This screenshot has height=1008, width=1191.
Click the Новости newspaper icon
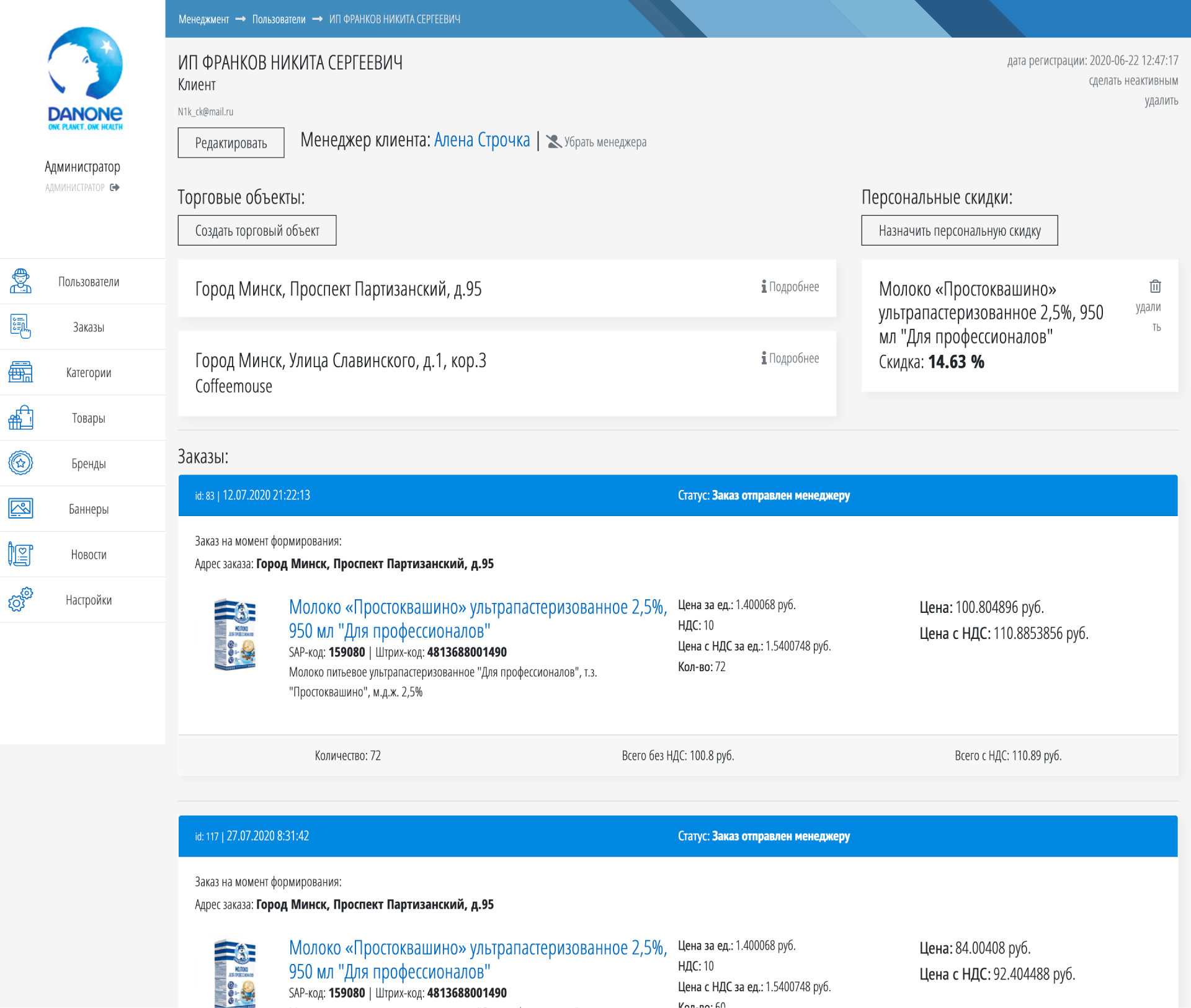(20, 554)
